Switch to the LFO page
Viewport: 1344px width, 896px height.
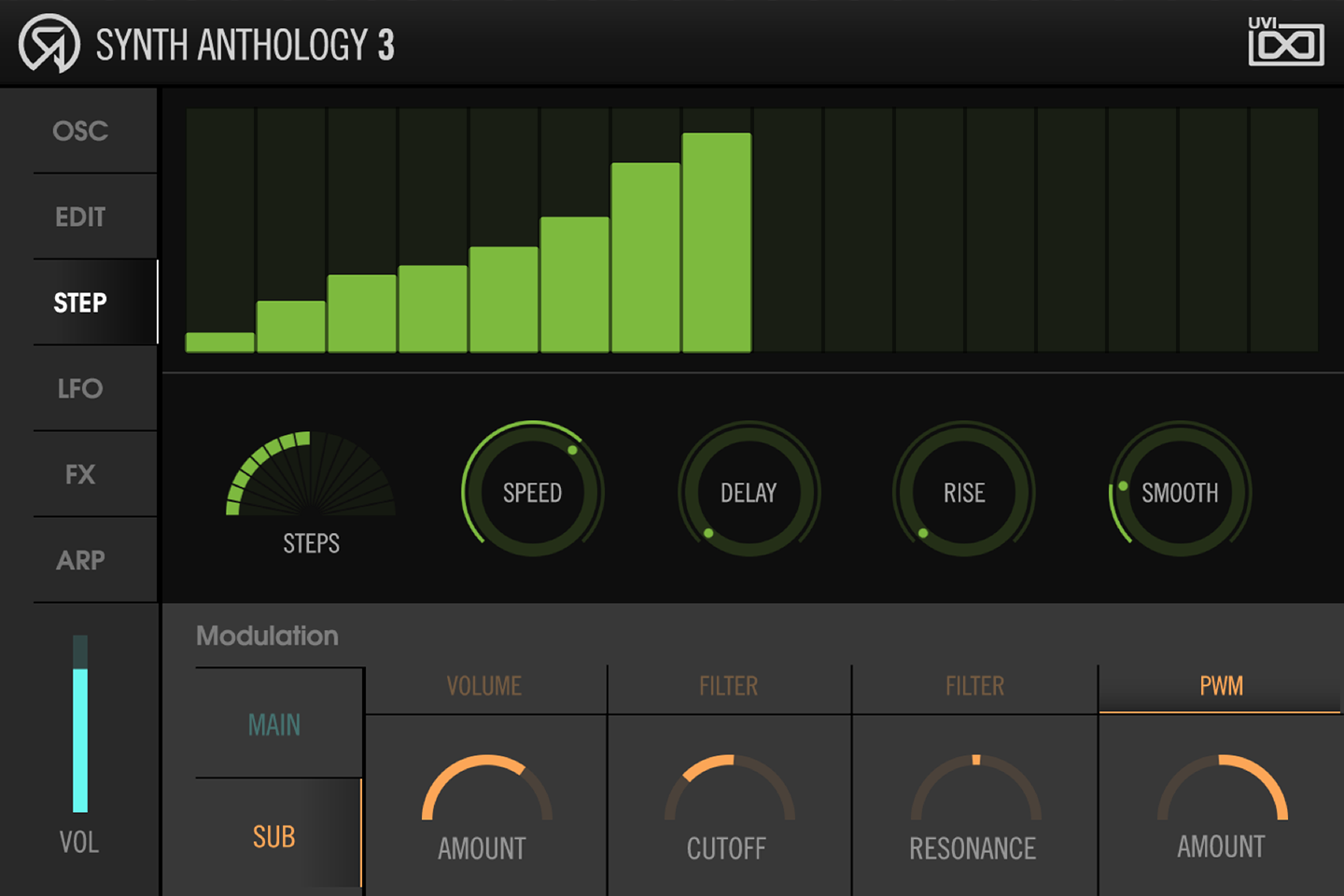(79, 388)
